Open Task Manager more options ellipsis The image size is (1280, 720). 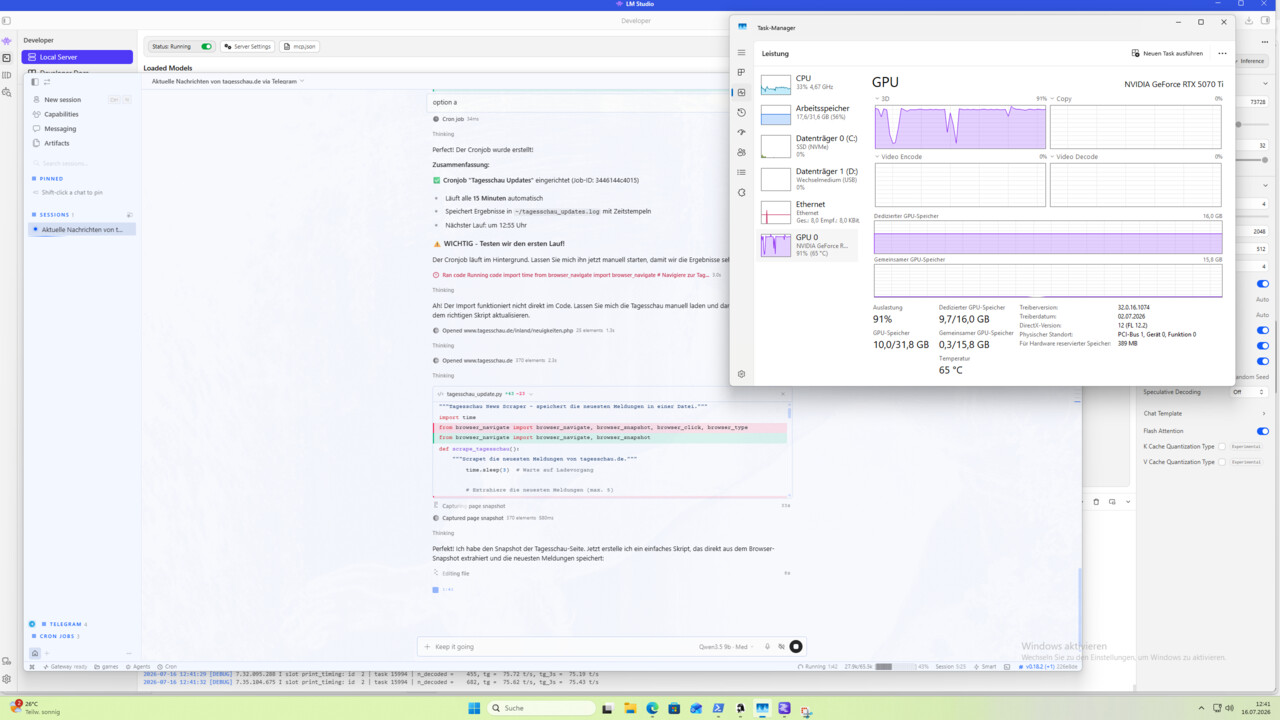pyautogui.click(x=1222, y=53)
